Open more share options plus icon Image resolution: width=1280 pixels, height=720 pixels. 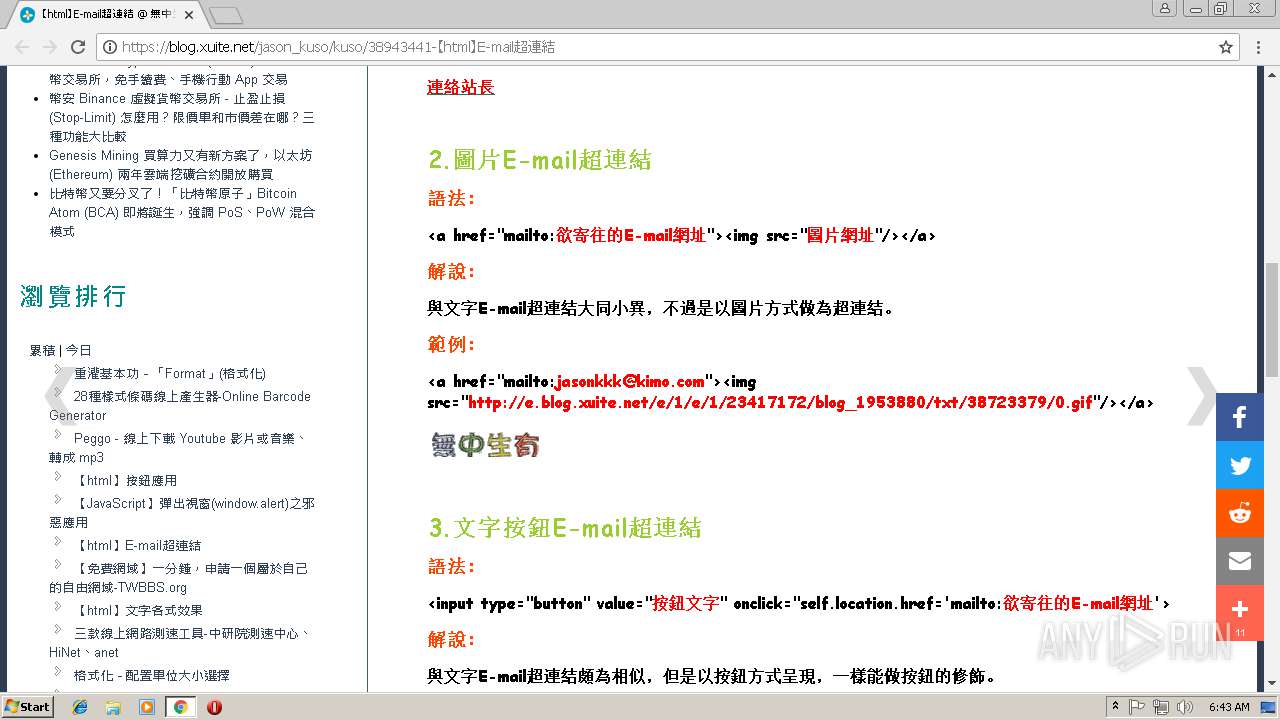(x=1240, y=613)
